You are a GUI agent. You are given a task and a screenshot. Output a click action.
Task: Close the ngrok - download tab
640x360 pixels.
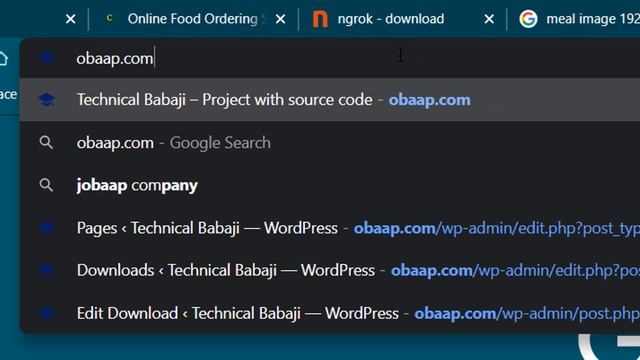pyautogui.click(x=489, y=19)
